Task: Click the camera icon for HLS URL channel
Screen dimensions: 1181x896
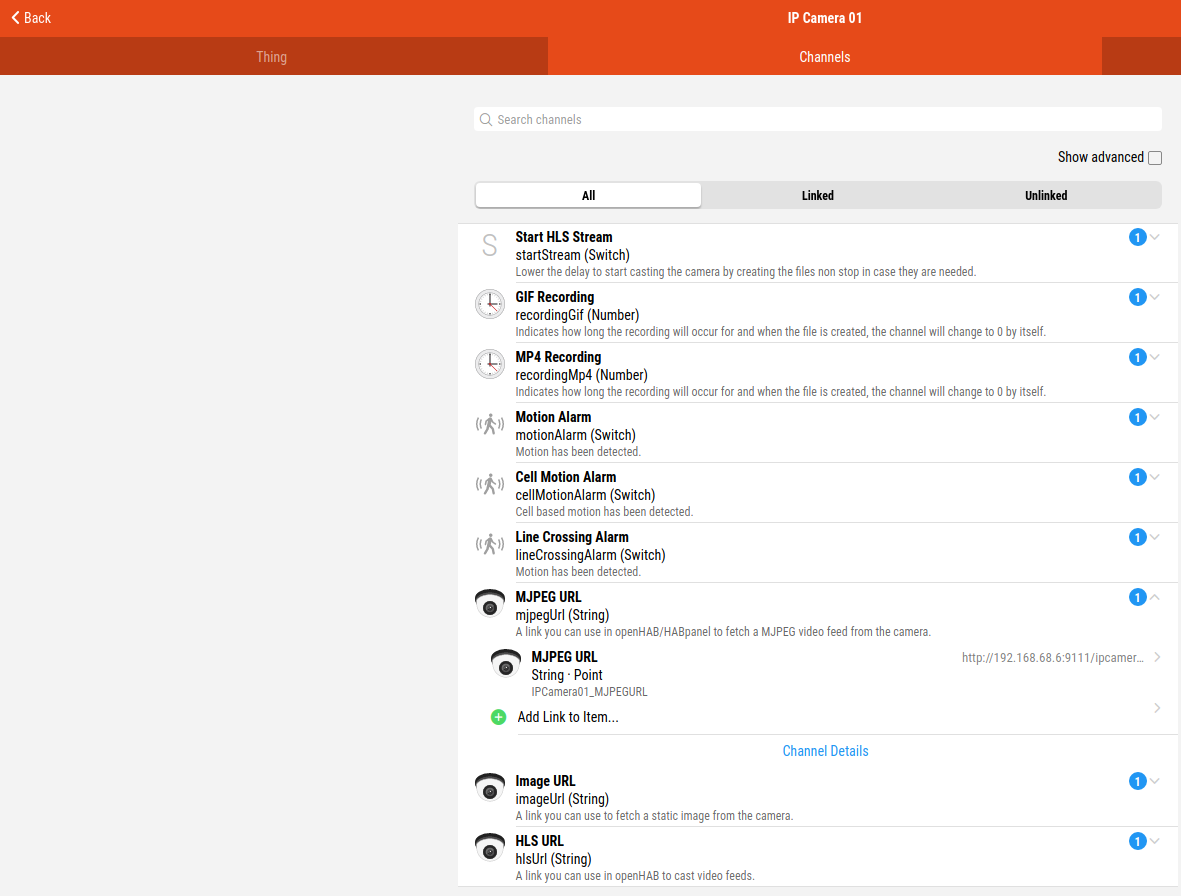Action: point(490,848)
